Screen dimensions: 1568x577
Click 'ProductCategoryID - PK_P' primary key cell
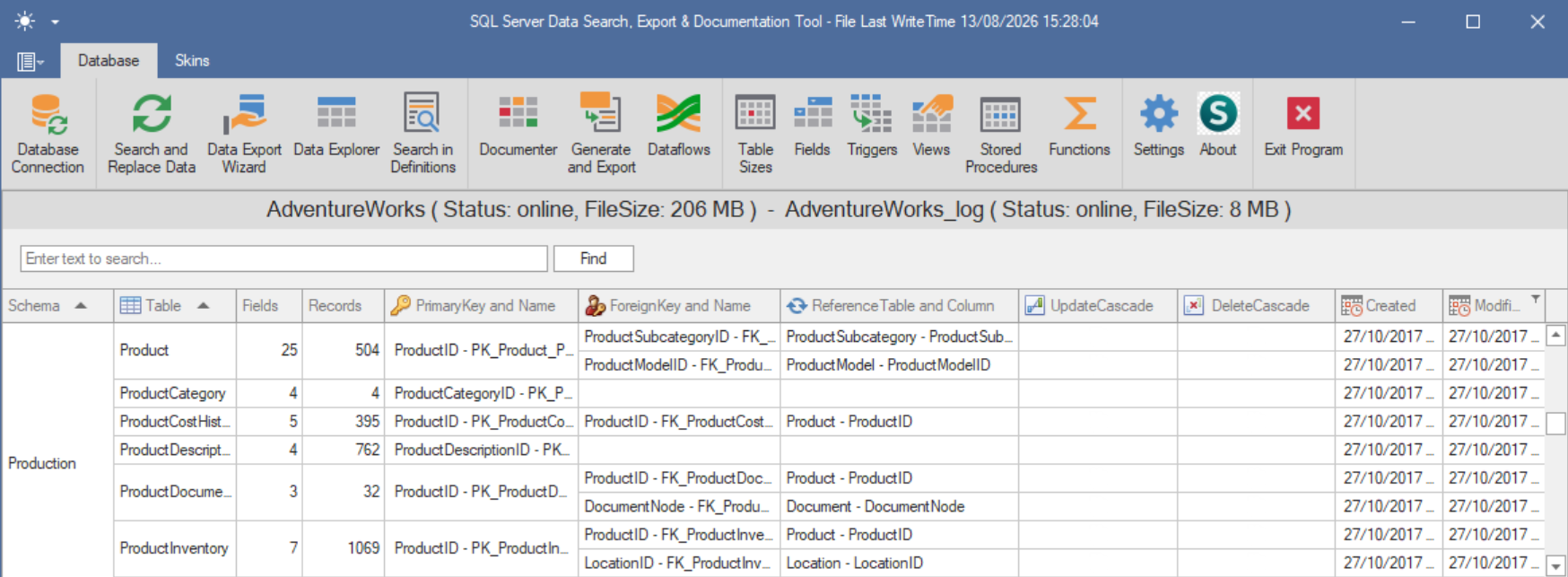point(482,393)
